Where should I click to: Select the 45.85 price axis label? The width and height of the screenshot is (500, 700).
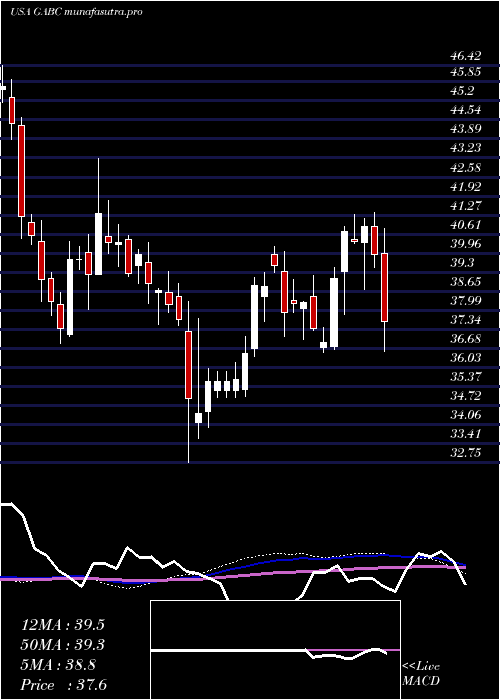click(466, 71)
